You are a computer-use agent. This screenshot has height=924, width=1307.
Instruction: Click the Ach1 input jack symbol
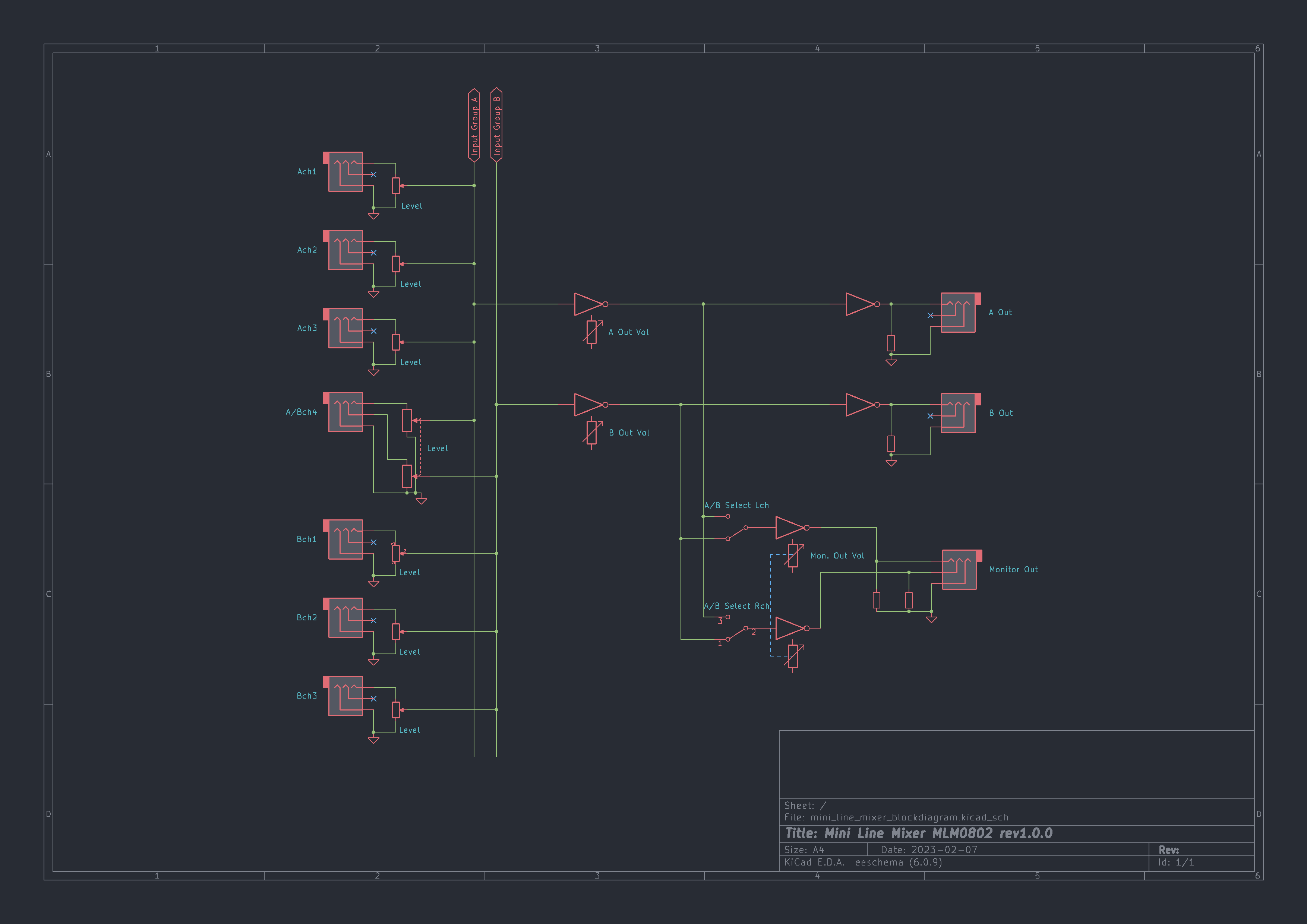(345, 171)
